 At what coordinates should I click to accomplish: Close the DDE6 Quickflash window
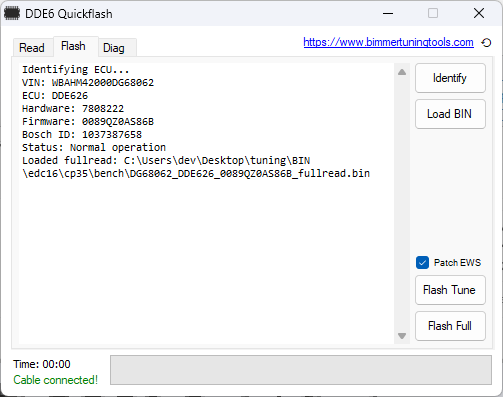point(479,14)
